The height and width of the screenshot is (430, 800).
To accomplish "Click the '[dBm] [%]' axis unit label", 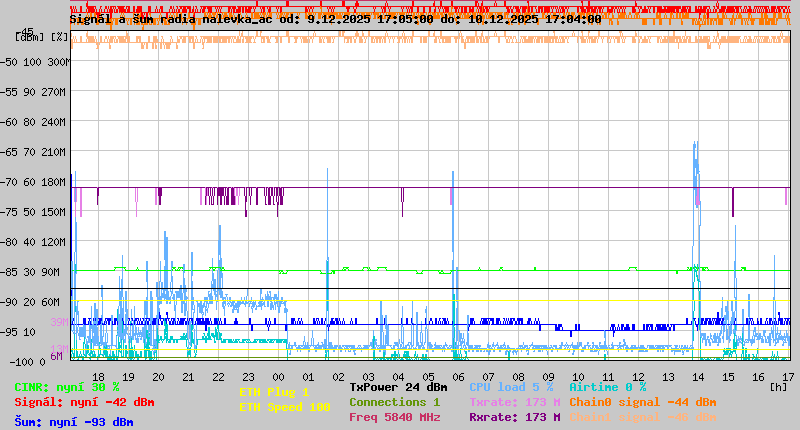I will click(x=41, y=37).
